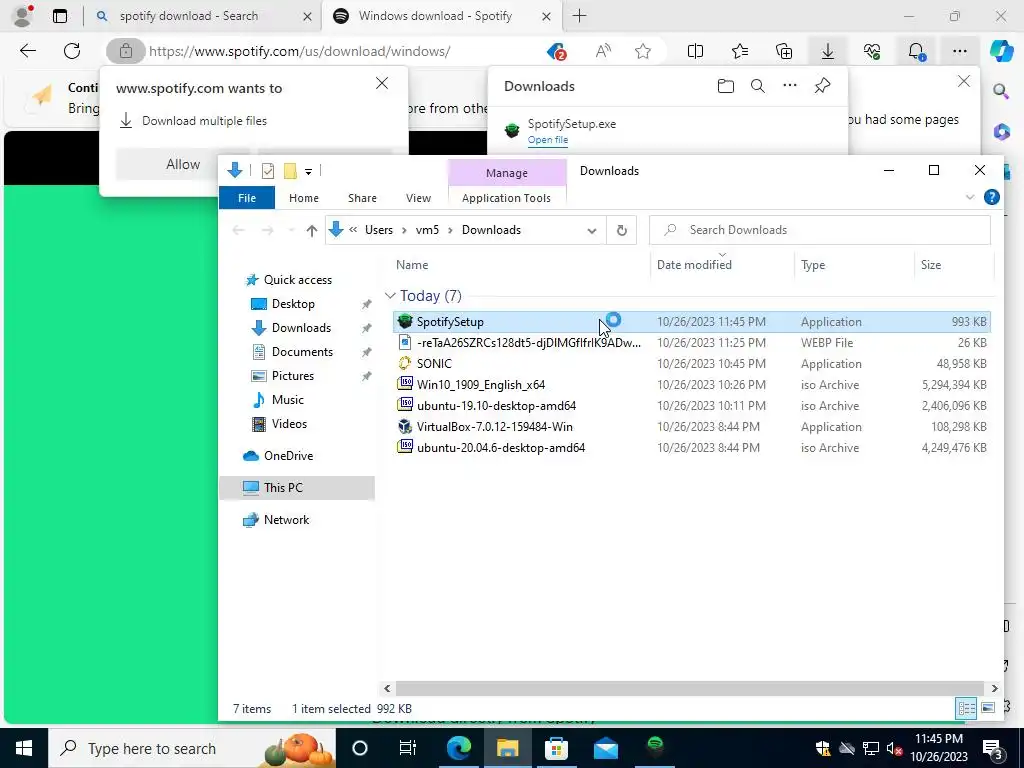Select Pictures in navigation pane
Image resolution: width=1024 pixels, height=768 pixels.
pyautogui.click(x=293, y=376)
